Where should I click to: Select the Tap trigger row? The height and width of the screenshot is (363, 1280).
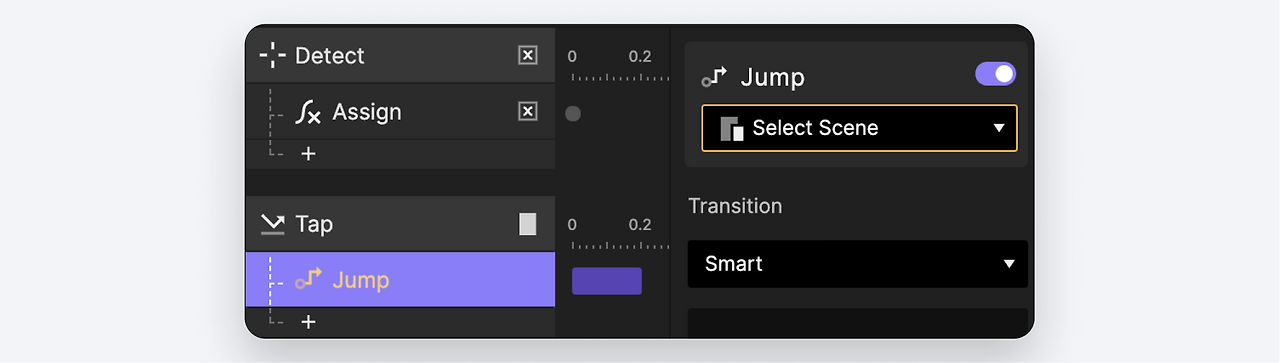(x=400, y=224)
